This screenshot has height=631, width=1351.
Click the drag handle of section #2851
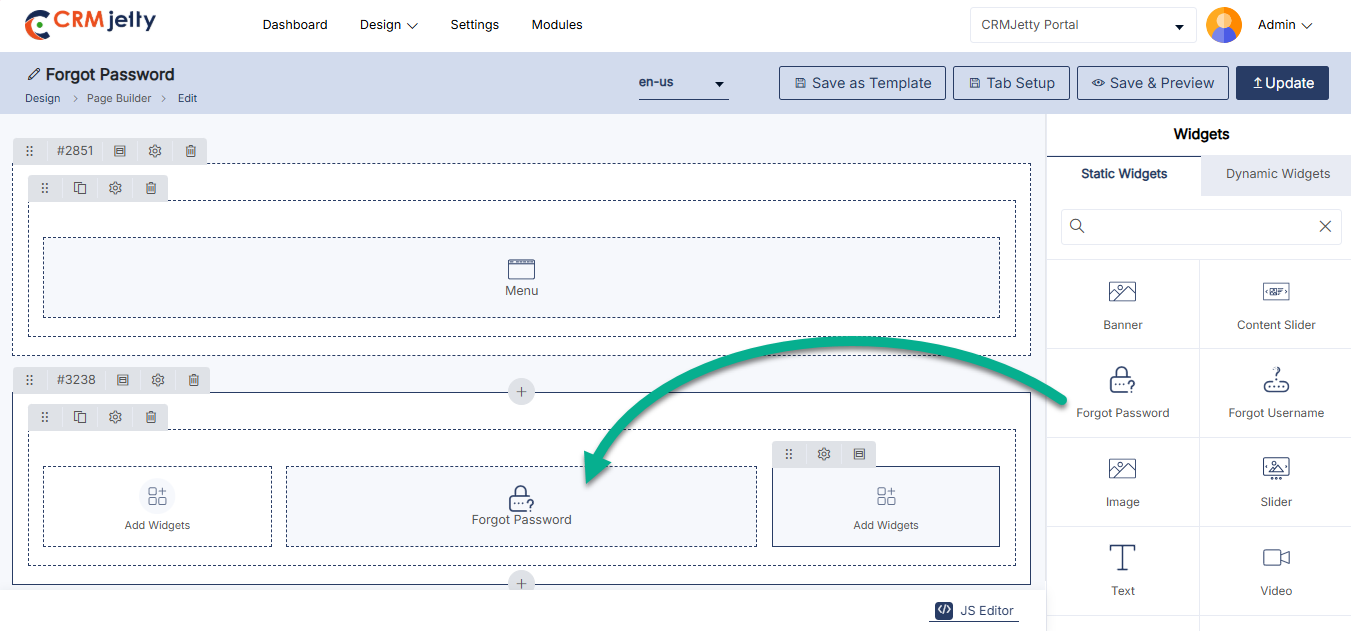[30, 151]
